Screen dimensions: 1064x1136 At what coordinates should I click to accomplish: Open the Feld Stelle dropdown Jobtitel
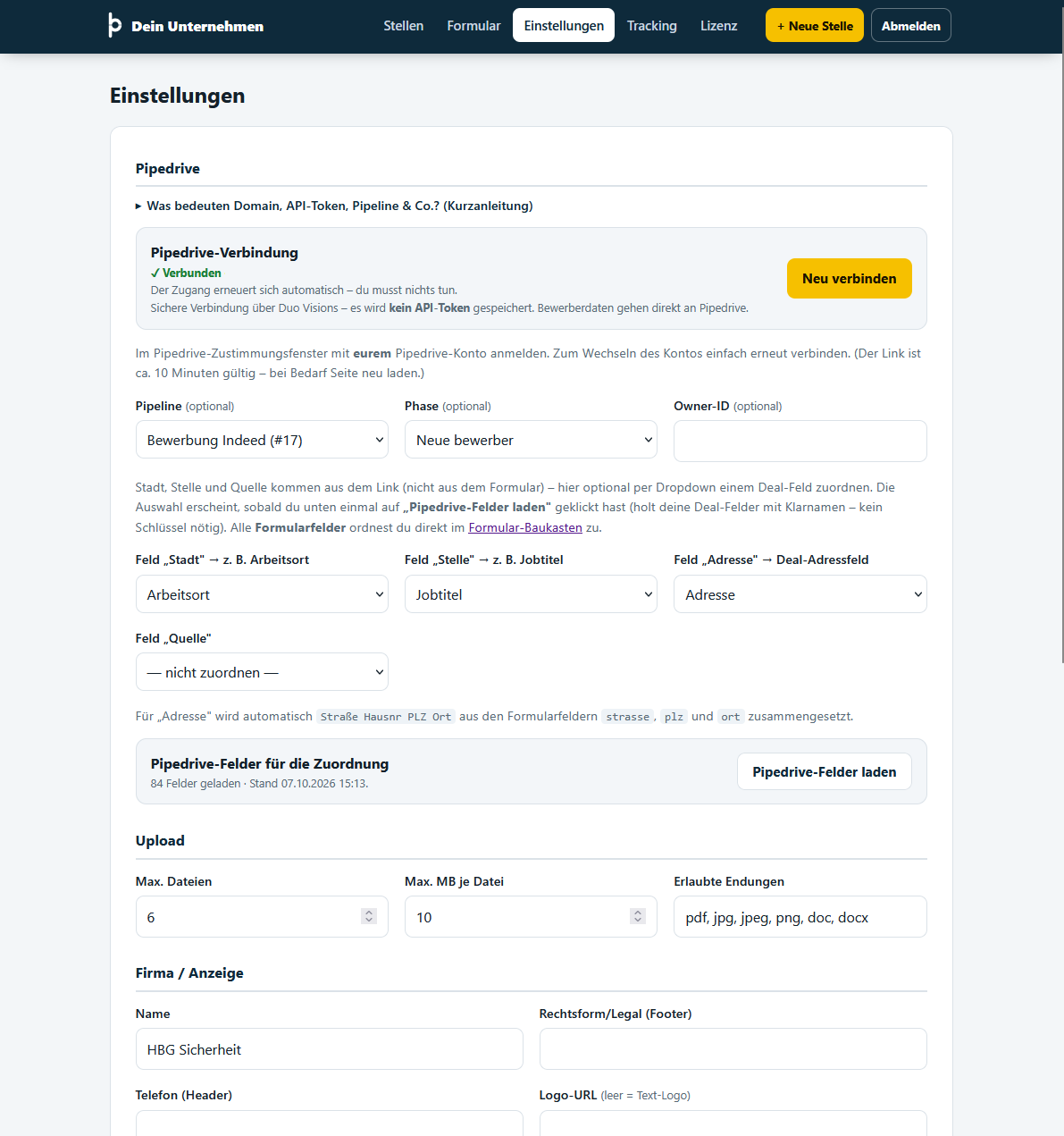(531, 594)
